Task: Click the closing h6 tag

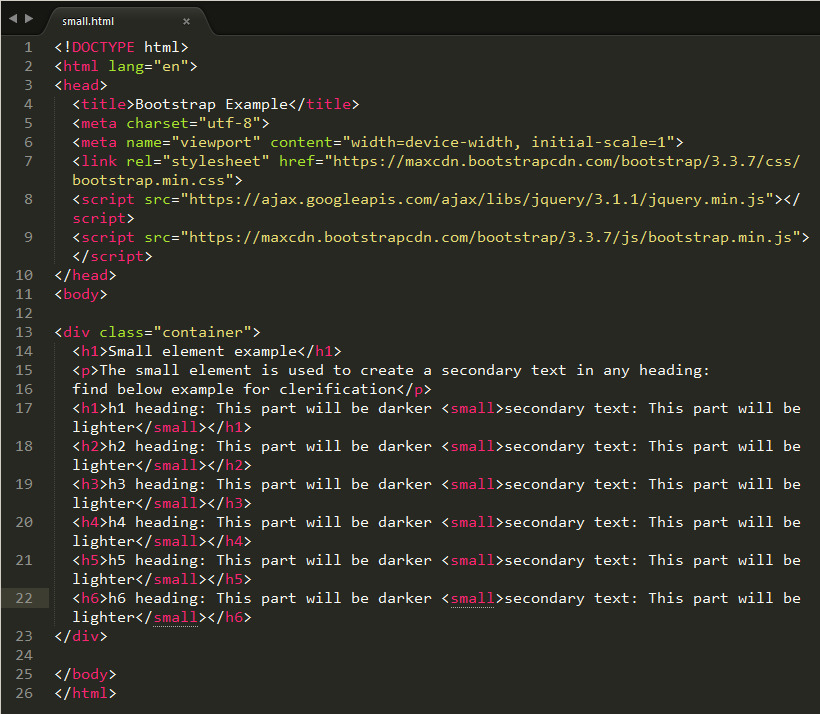Action: pyautogui.click(x=230, y=618)
